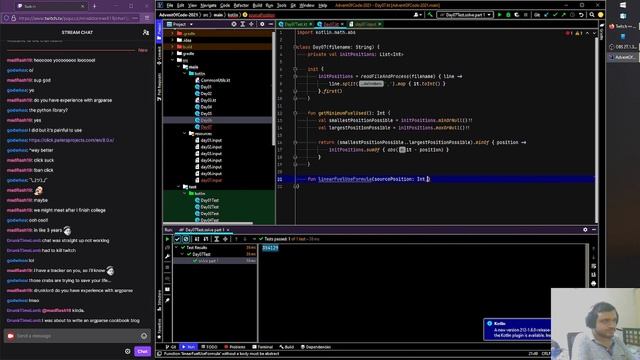Open the run configuration dropdown DayO7Test
Image resolution: width=640 pixels, height=360 pixels.
coord(465,15)
